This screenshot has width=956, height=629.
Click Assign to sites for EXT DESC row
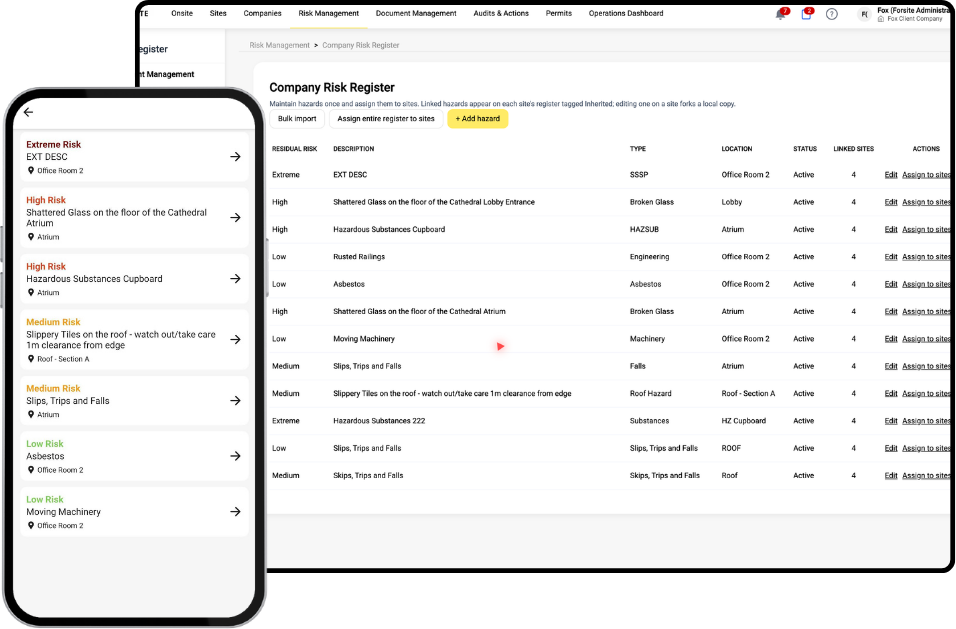(x=926, y=175)
